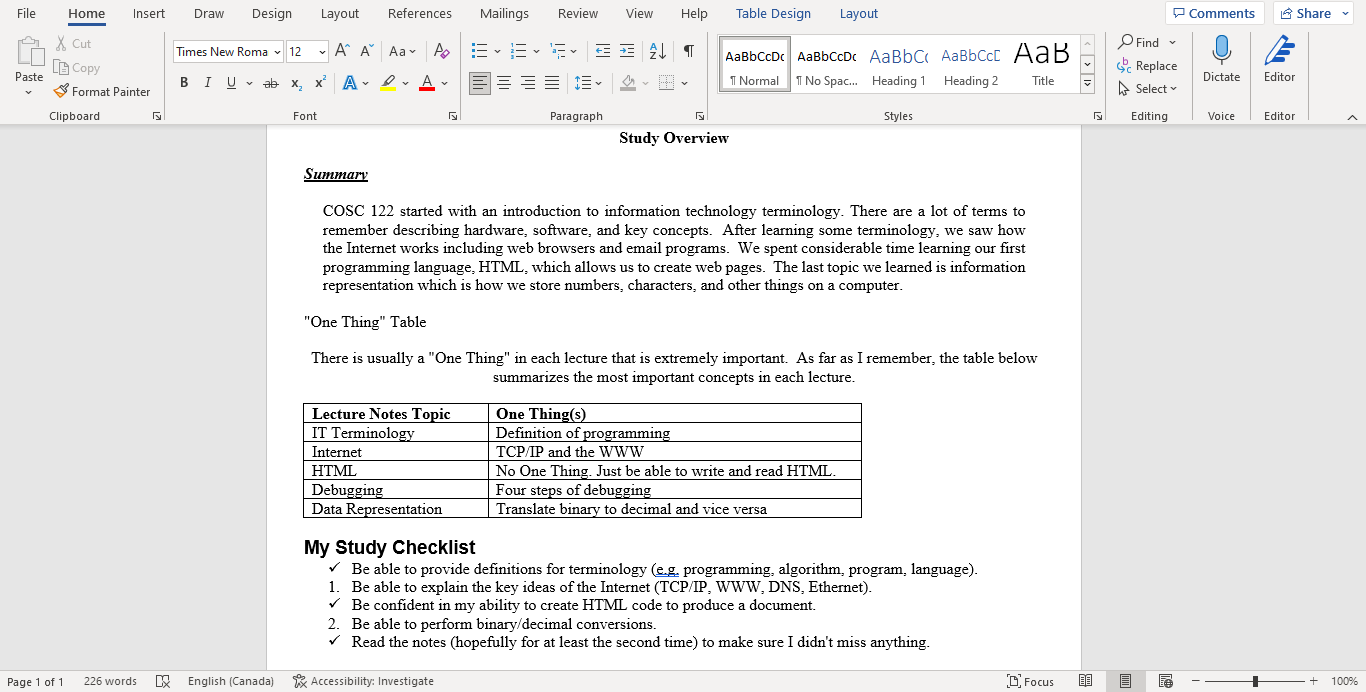1366x692 pixels.
Task: Click Accessibility: Investigate in status bar
Action: (363, 681)
